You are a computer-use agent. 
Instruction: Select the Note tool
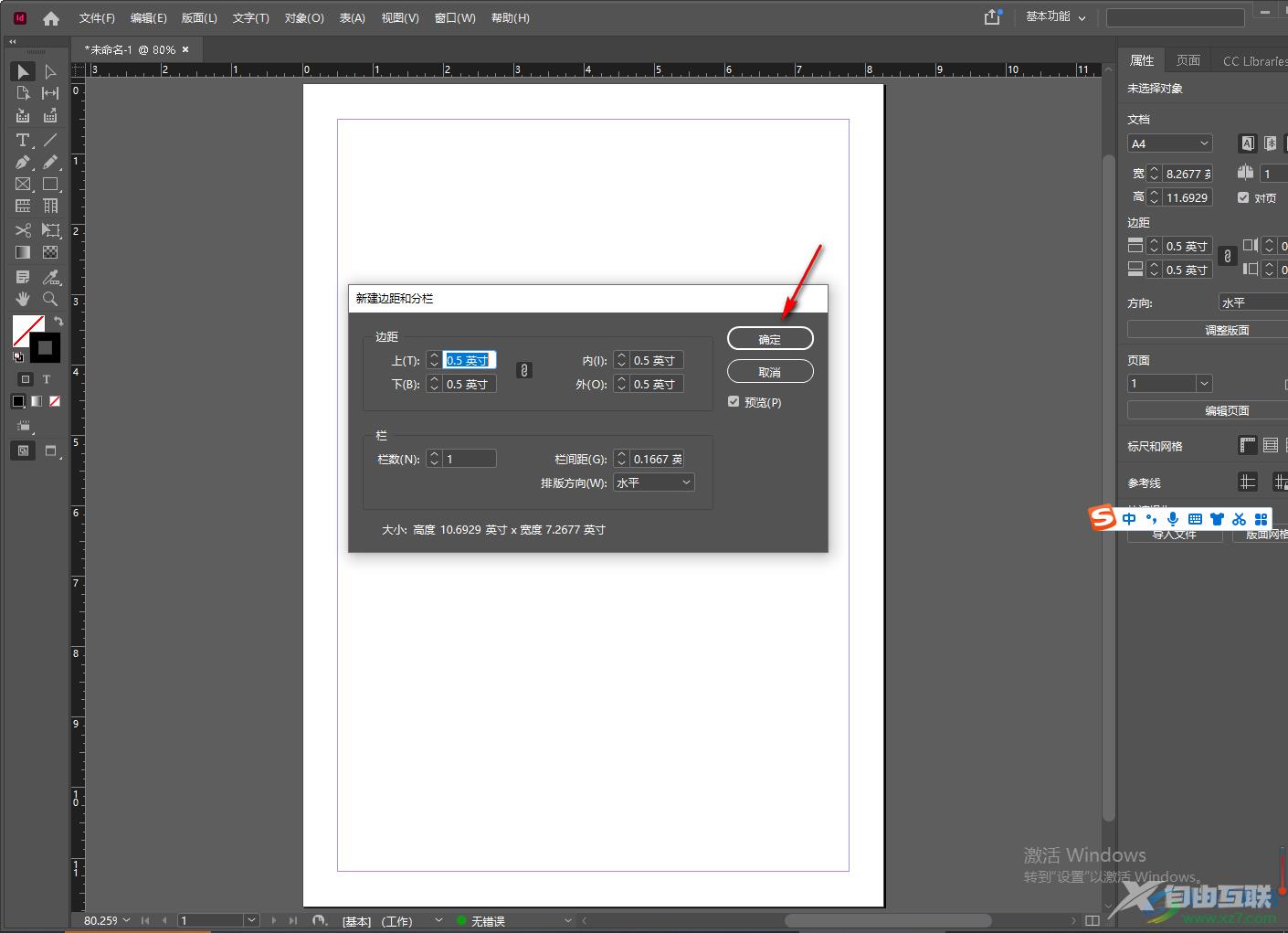click(23, 277)
